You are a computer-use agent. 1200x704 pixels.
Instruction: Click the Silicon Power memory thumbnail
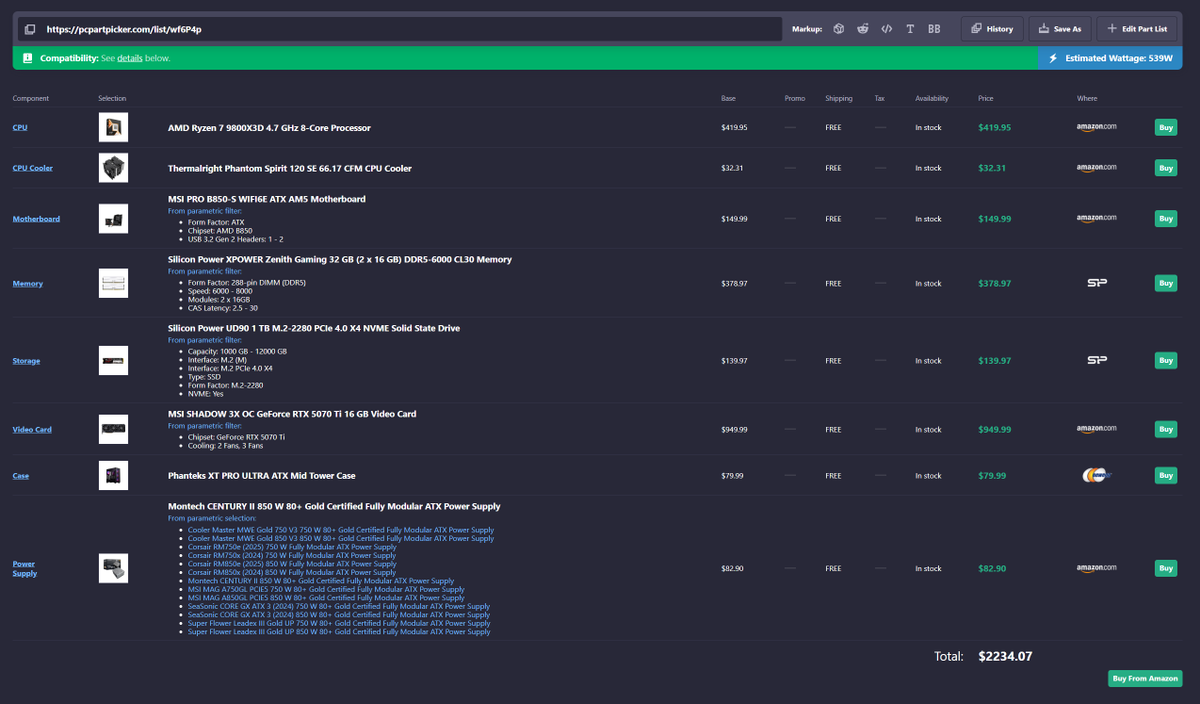click(x=113, y=284)
